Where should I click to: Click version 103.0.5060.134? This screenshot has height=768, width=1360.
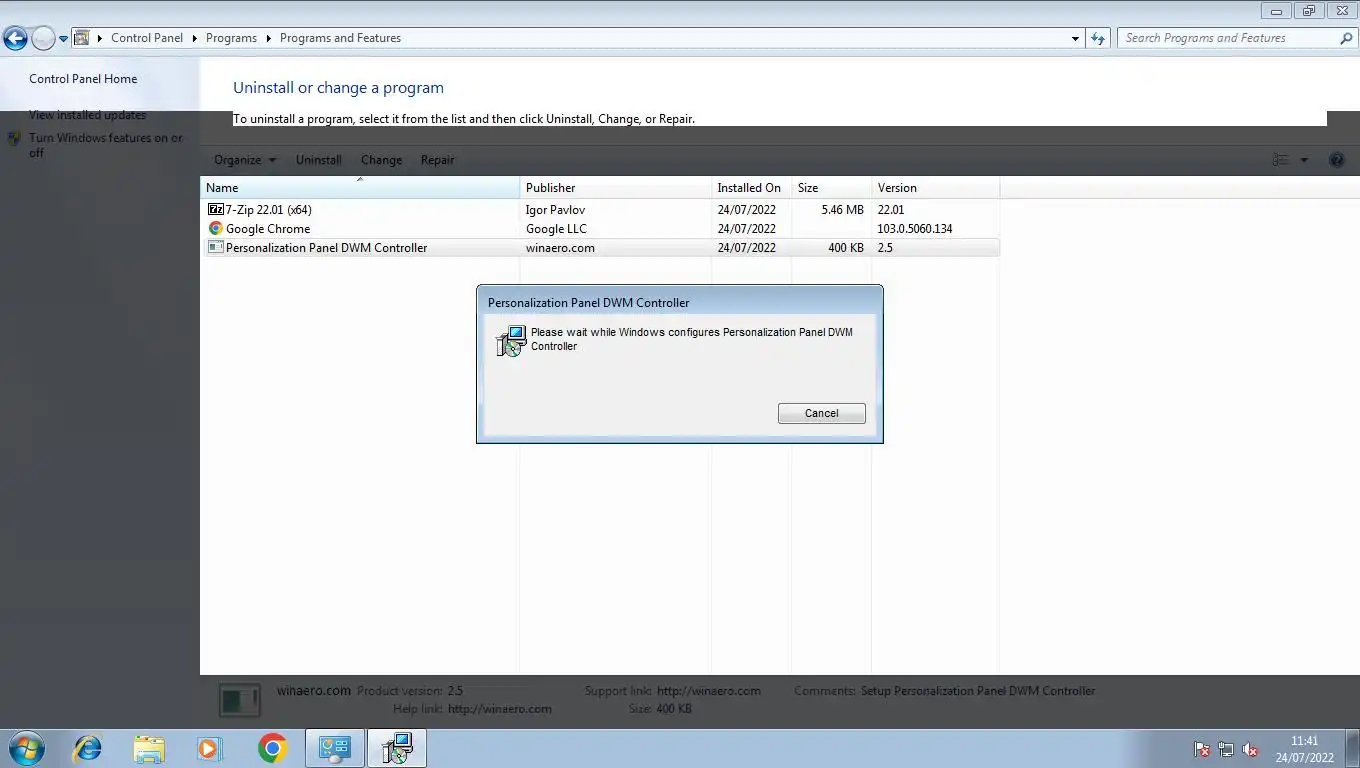(915, 229)
